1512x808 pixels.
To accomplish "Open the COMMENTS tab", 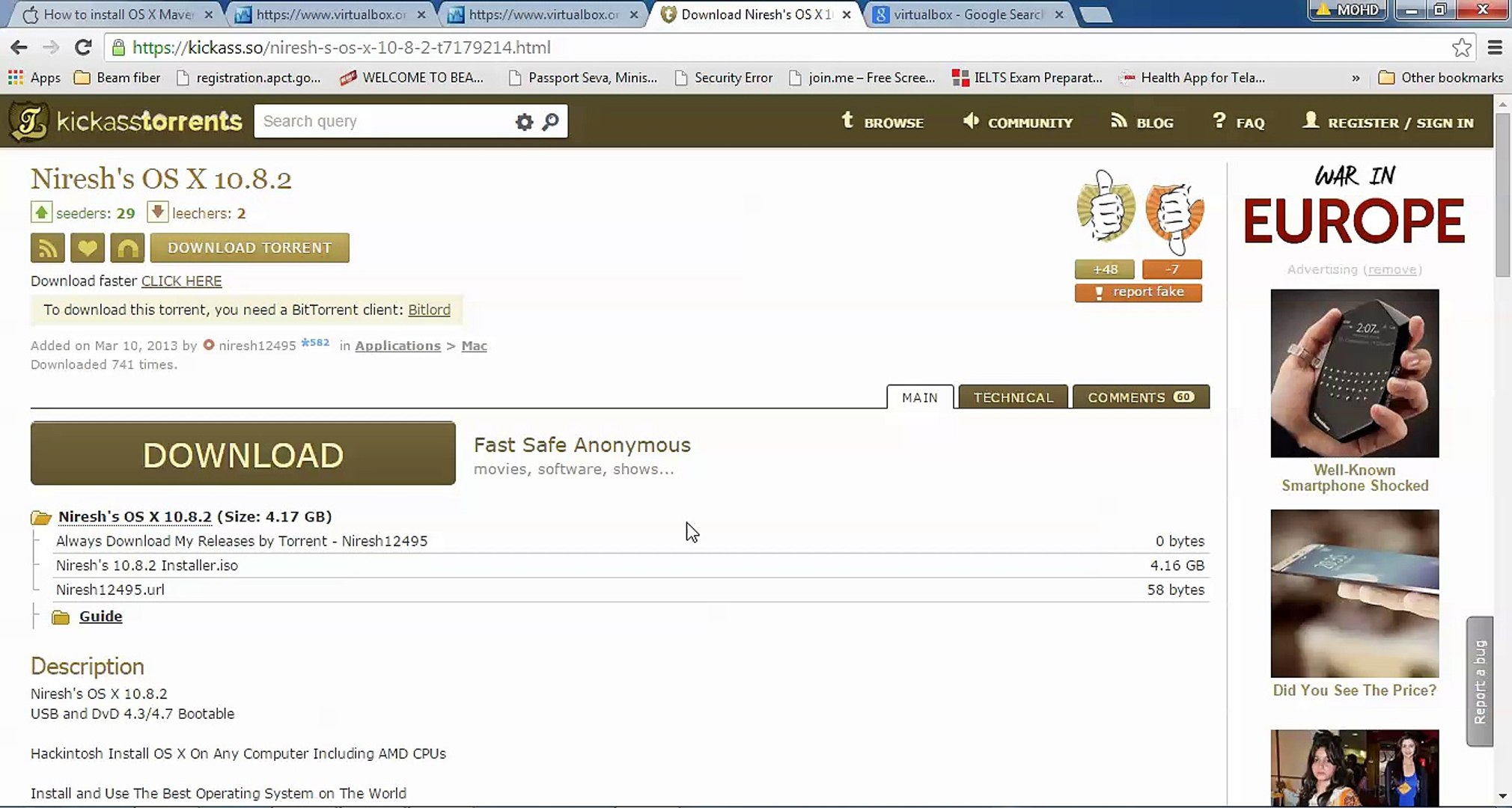I will [x=1141, y=397].
